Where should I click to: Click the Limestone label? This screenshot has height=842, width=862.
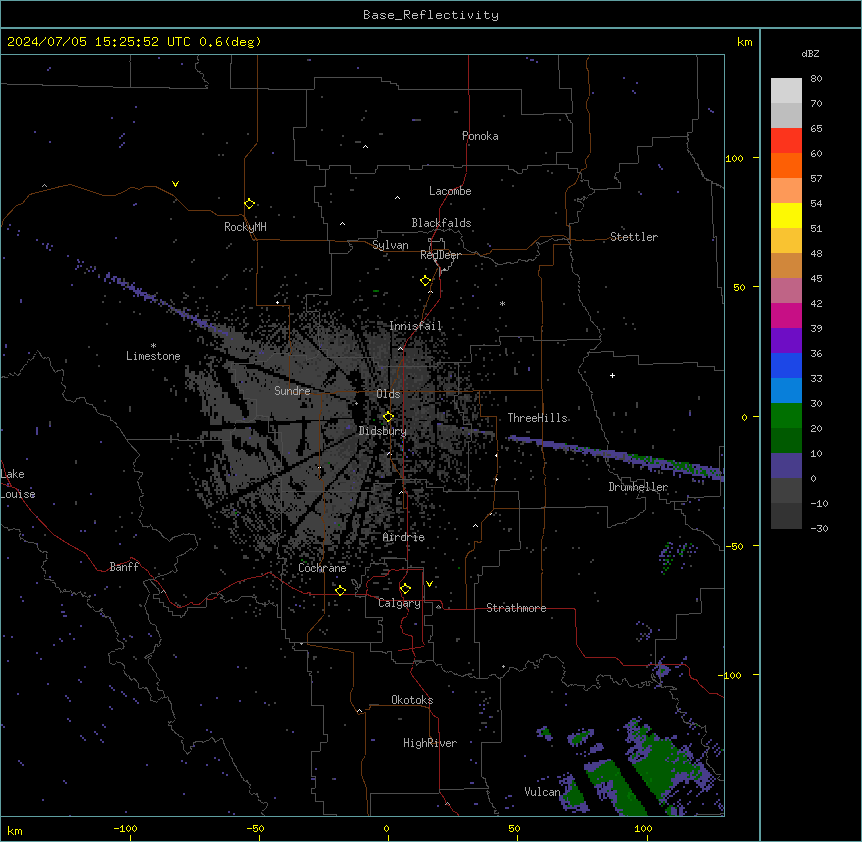coord(153,356)
